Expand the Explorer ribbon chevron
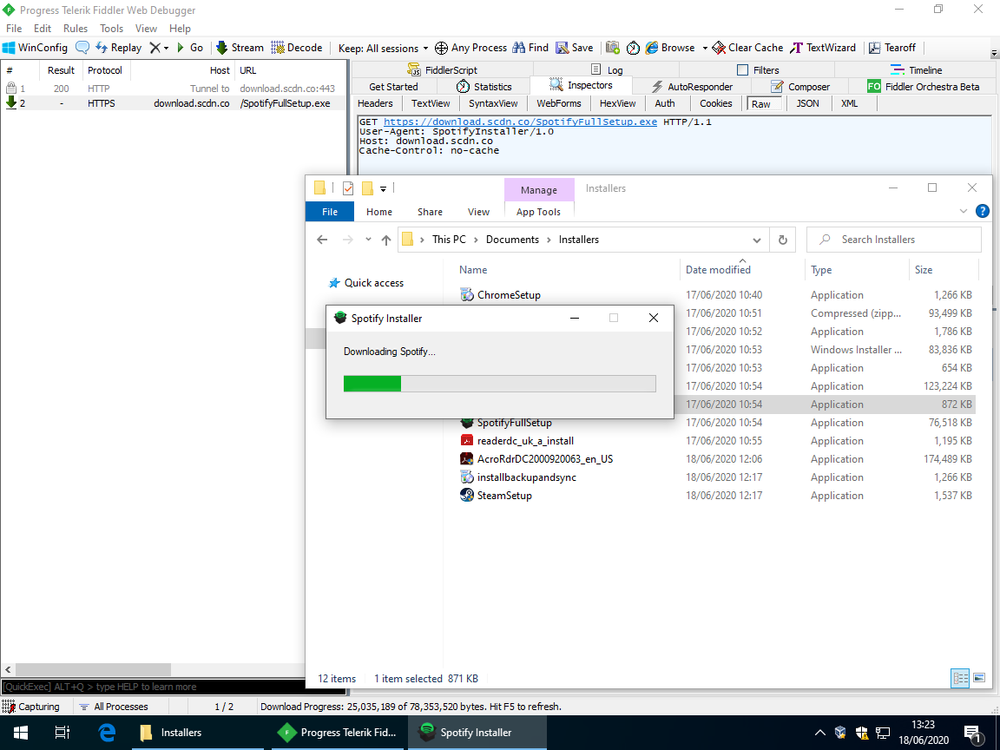Image resolution: width=1000 pixels, height=750 pixels. coord(963,211)
